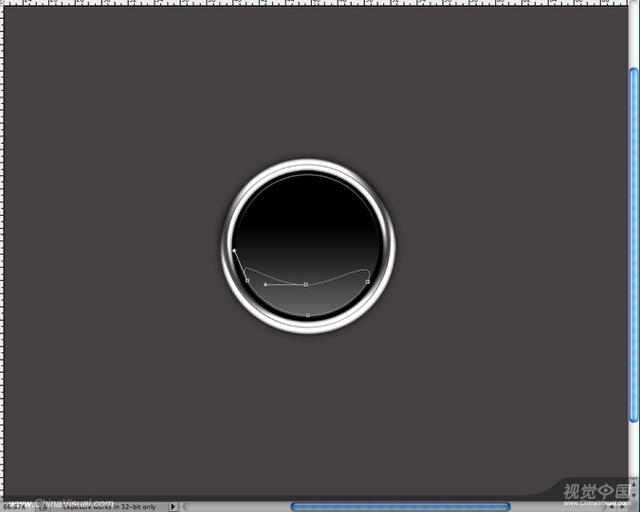Click the status bar info text field

pos(108,506)
